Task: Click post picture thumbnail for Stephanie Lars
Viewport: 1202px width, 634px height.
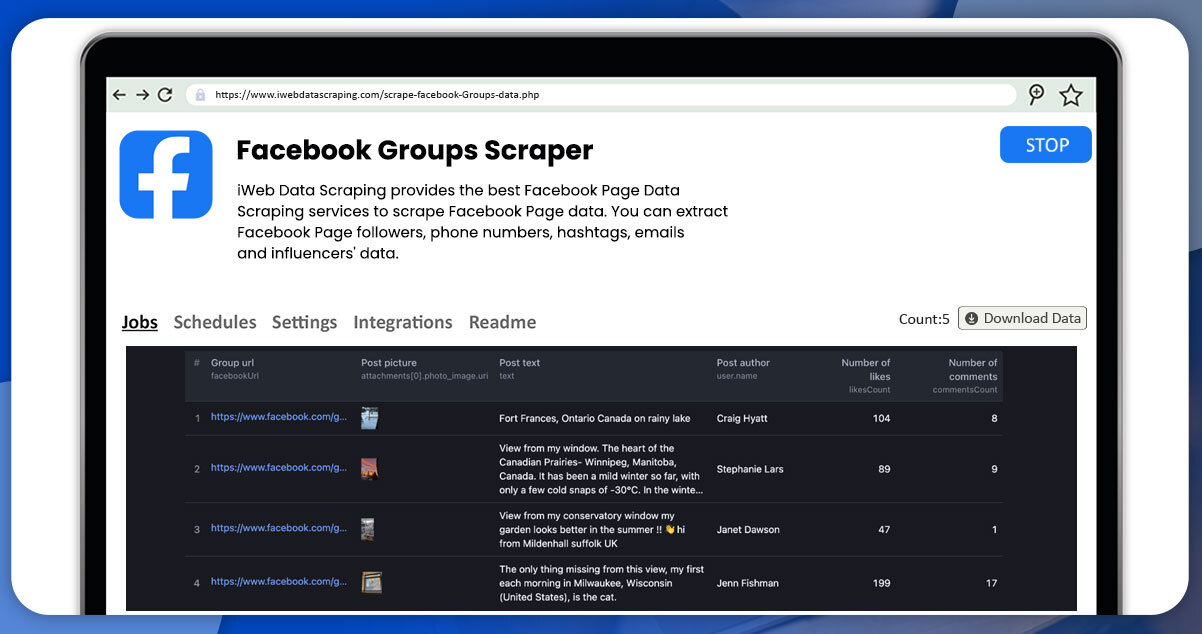Action: coord(370,468)
